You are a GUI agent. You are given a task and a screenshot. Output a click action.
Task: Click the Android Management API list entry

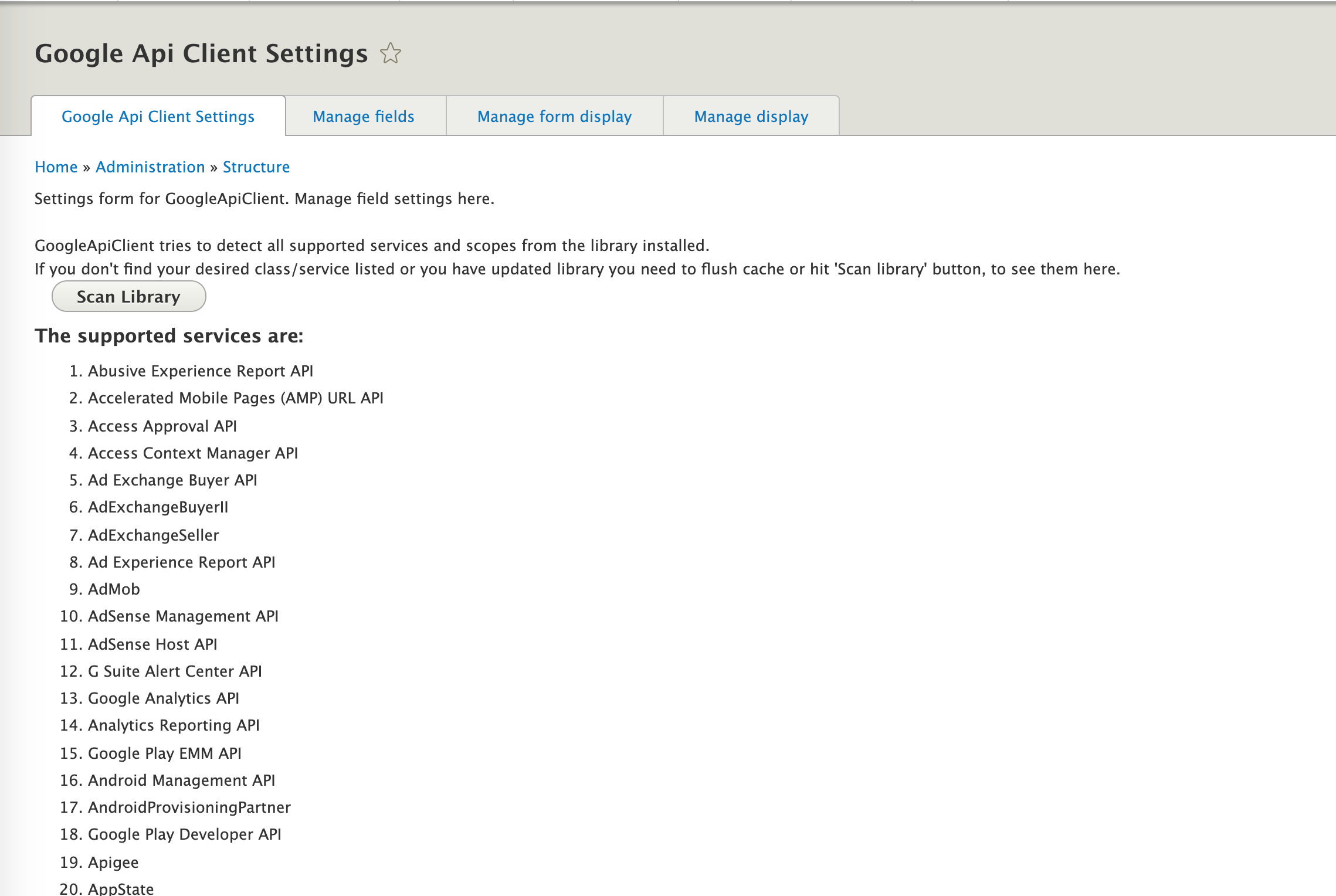(181, 780)
